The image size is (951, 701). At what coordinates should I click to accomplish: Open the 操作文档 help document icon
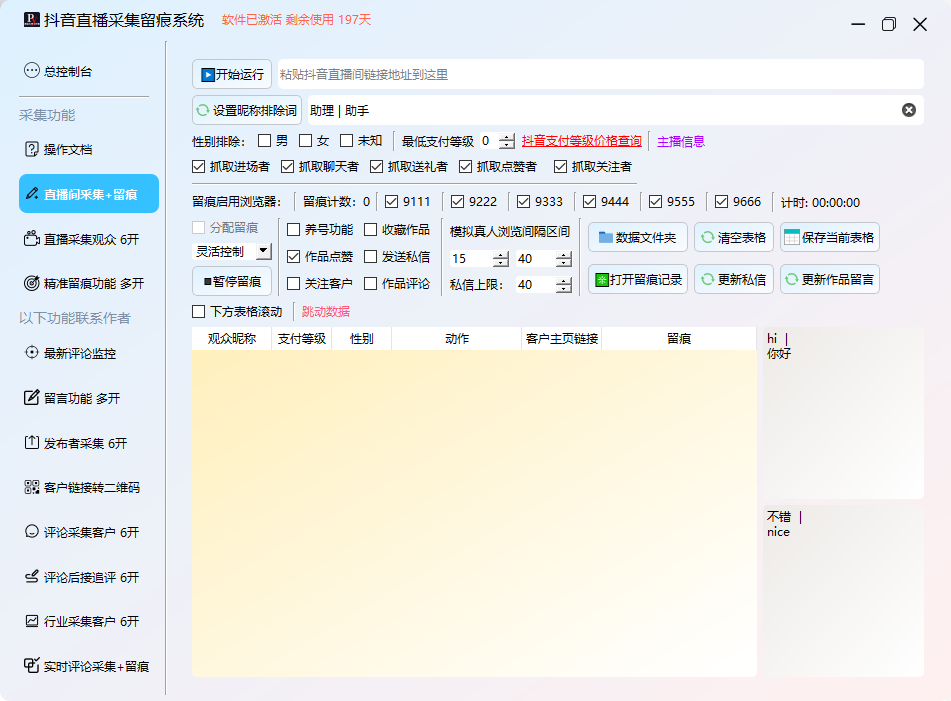32,149
